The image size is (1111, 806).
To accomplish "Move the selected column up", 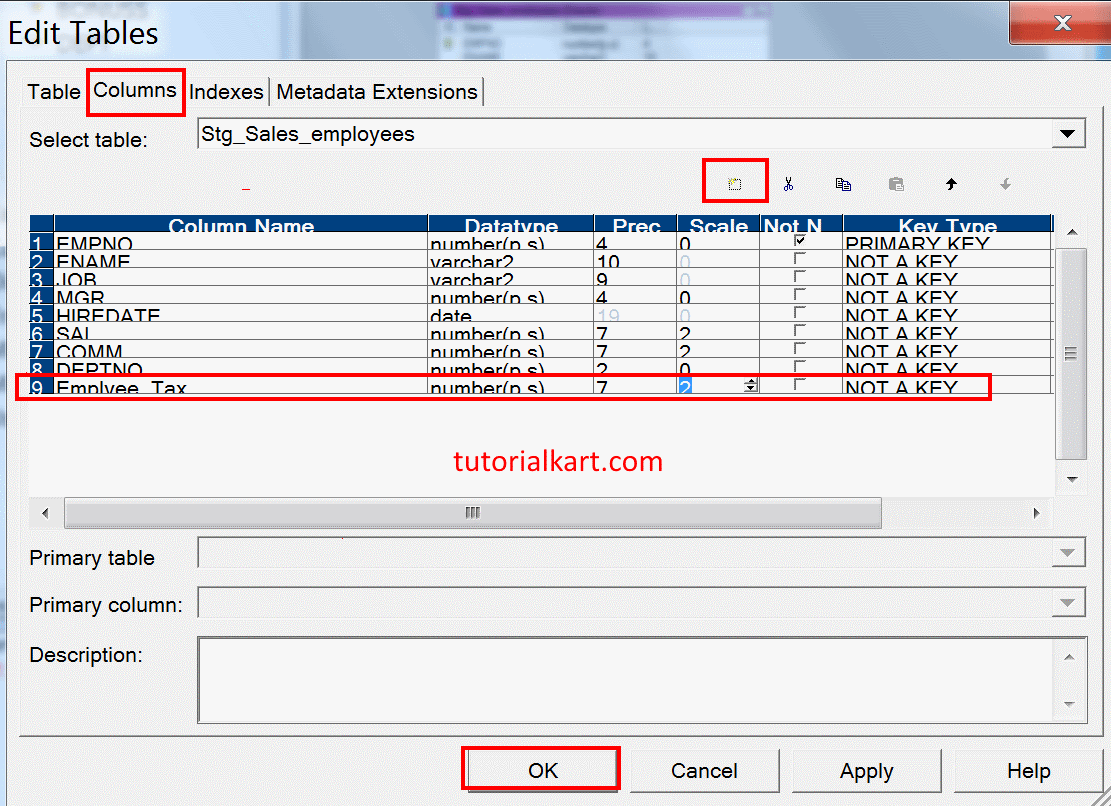I will (951, 183).
